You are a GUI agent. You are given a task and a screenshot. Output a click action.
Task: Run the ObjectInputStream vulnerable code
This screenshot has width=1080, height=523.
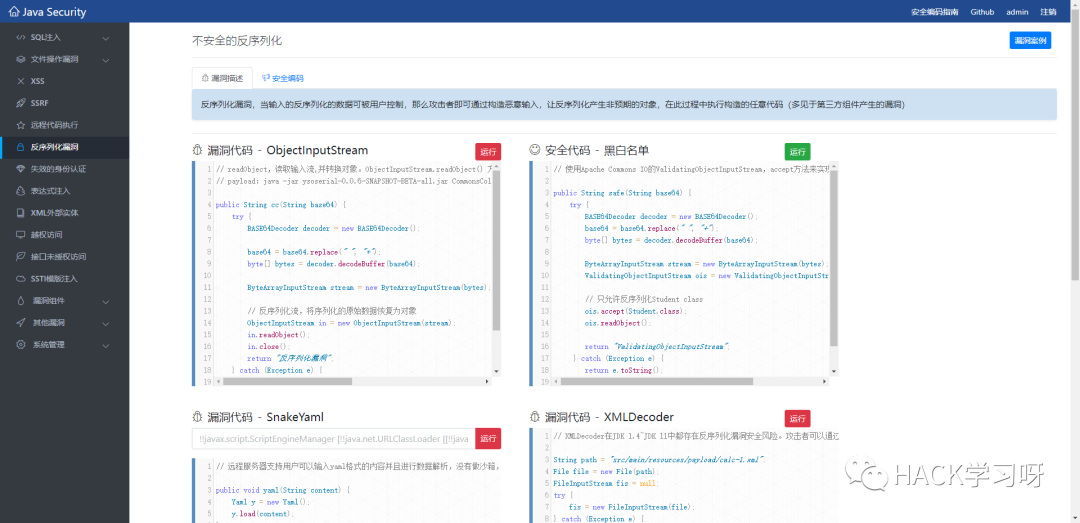pos(488,152)
